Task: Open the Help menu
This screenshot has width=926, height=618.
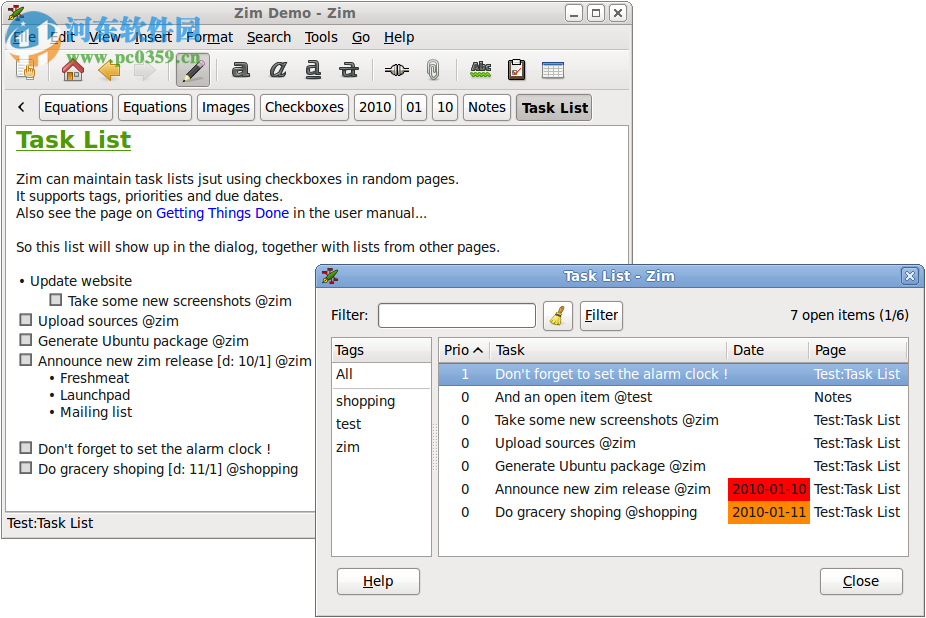Action: [x=399, y=37]
